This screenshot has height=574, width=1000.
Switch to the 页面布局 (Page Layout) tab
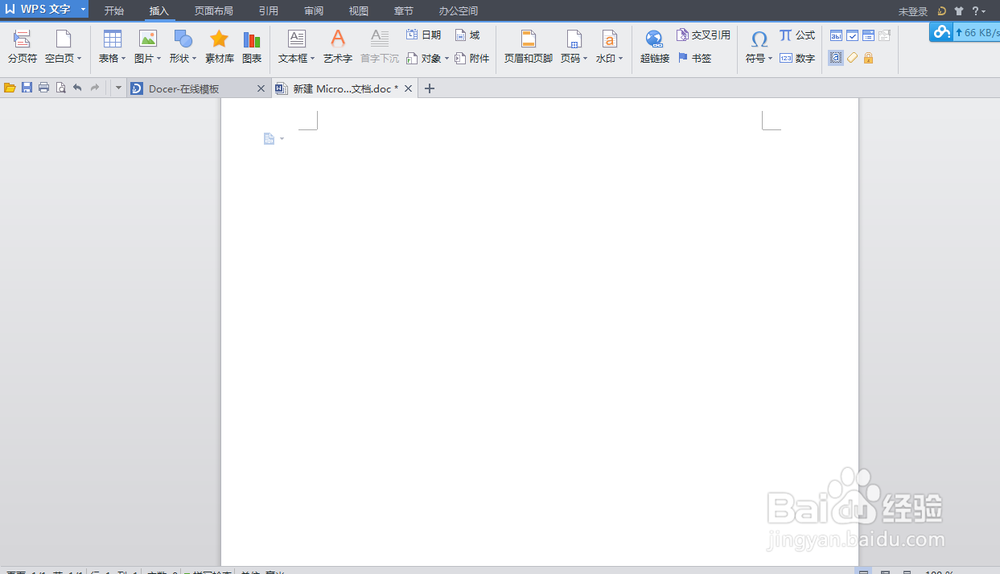pos(214,11)
